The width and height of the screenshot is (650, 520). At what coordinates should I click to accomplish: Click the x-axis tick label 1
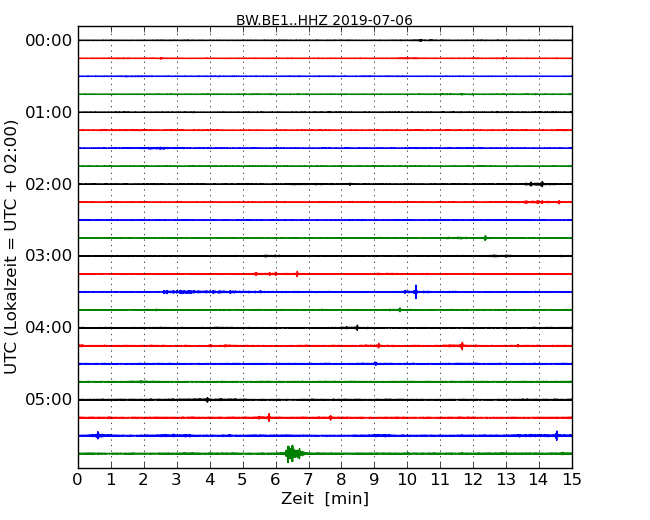(x=111, y=480)
